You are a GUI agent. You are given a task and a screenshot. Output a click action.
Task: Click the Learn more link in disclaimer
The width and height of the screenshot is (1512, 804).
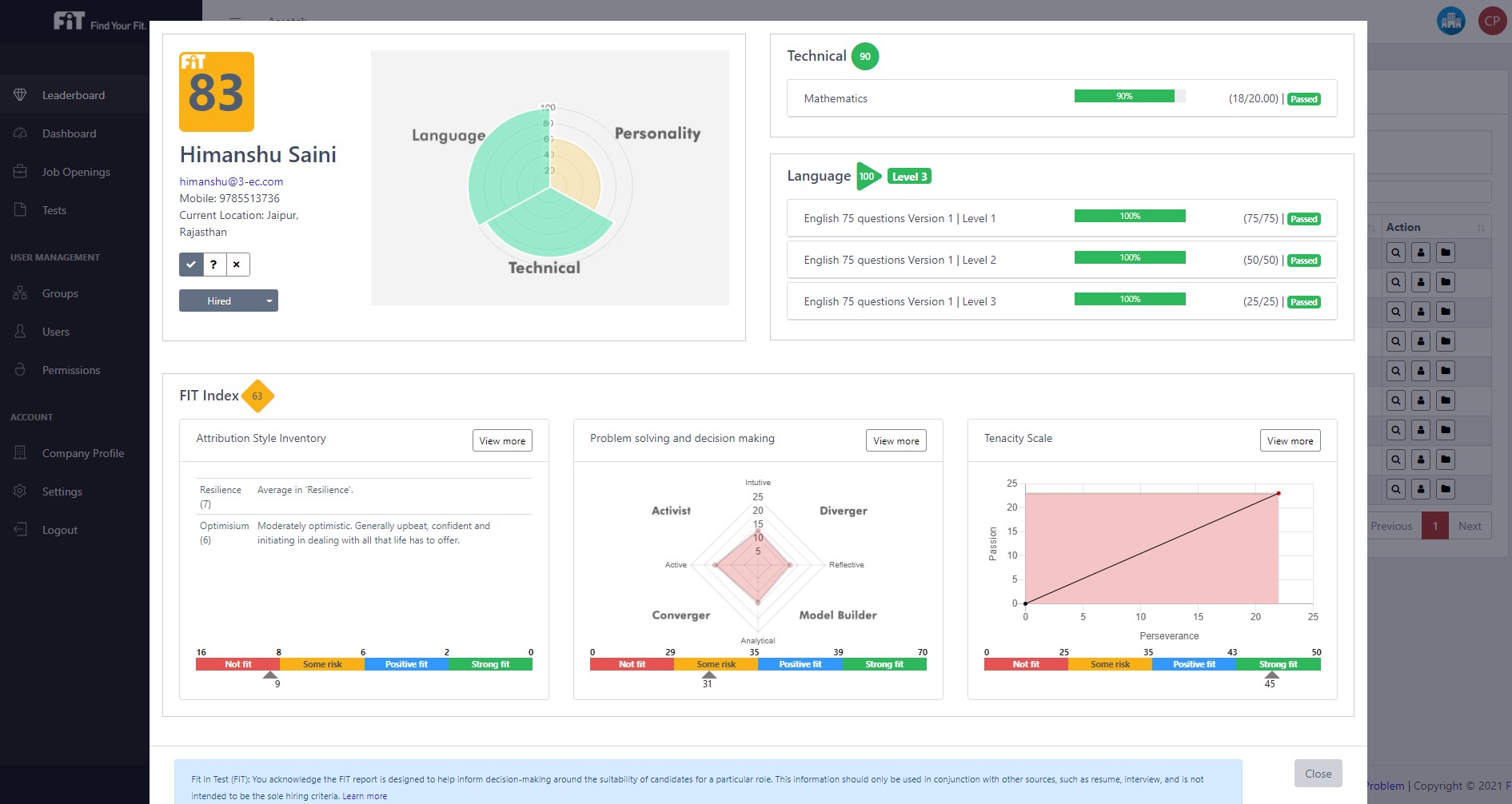(x=365, y=796)
